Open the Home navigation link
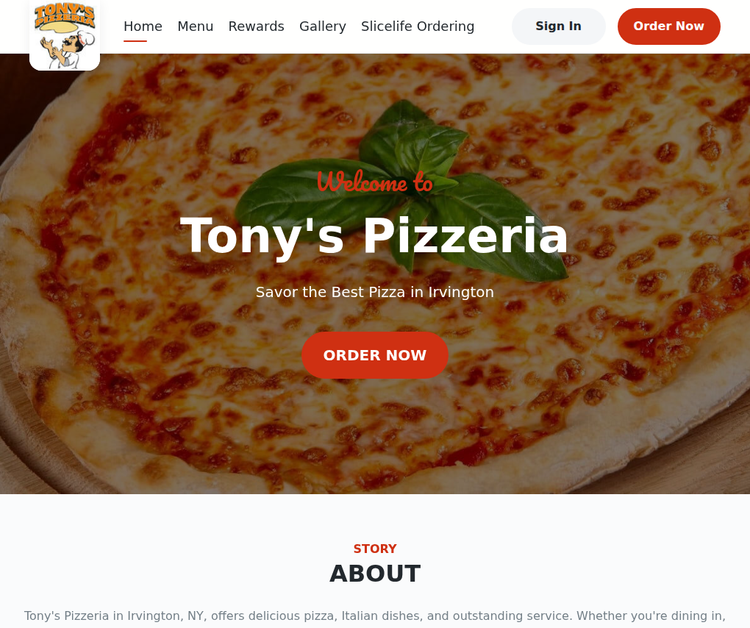The width and height of the screenshot is (750, 628). coord(143,26)
